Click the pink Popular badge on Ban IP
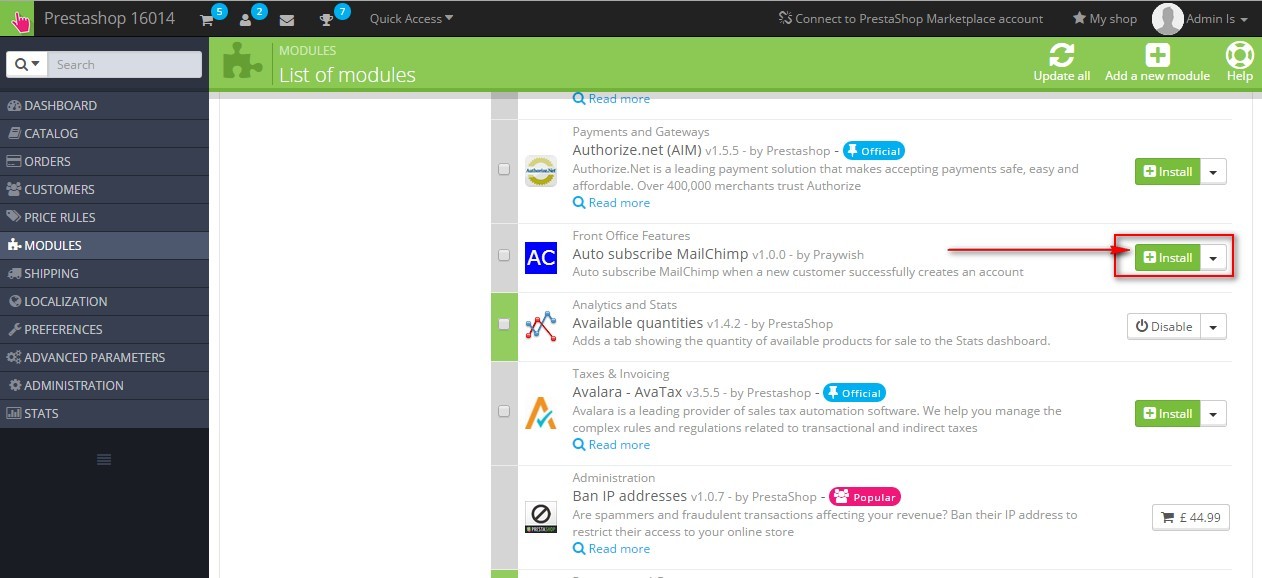Screen dimensions: 1262x578 865,497
